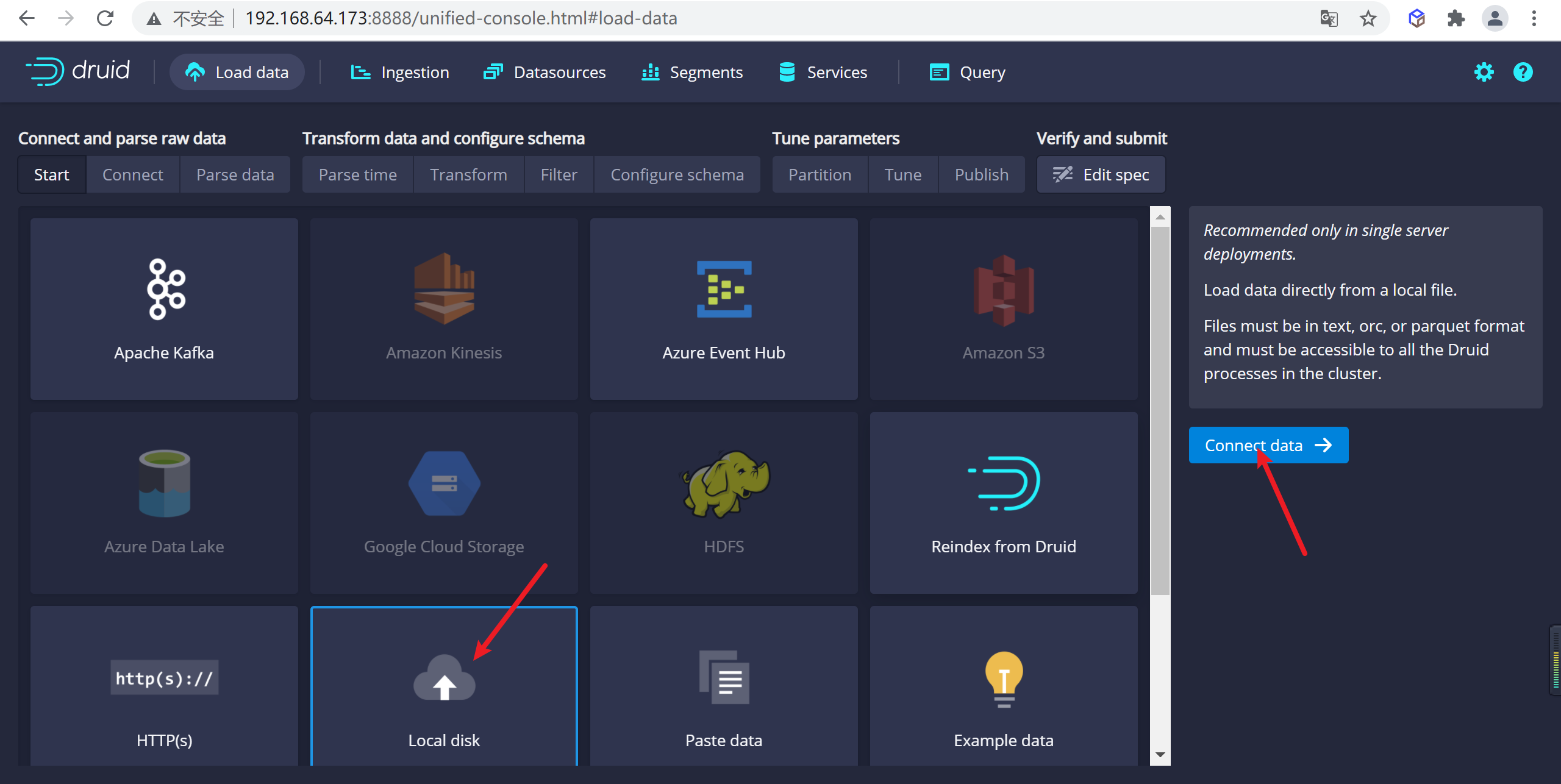Switch to the Connect step tab

click(132, 175)
